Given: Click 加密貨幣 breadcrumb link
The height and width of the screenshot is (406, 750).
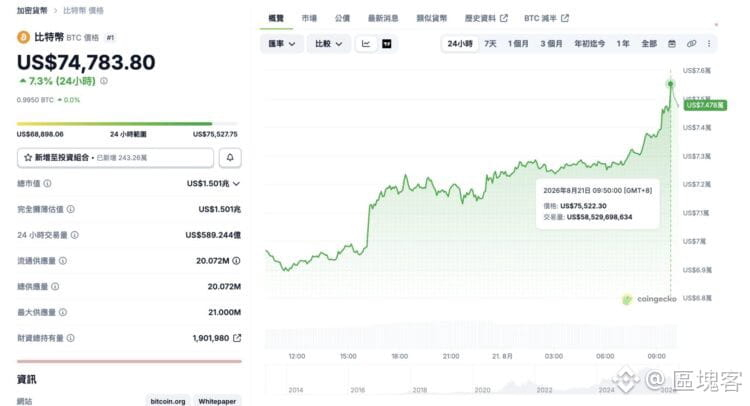Looking at the screenshot, I should (x=32, y=11).
